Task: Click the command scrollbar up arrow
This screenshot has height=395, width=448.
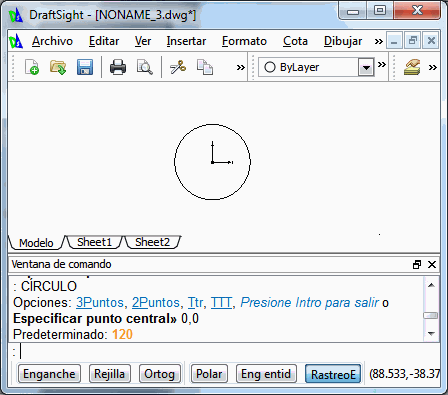Action: (431, 285)
